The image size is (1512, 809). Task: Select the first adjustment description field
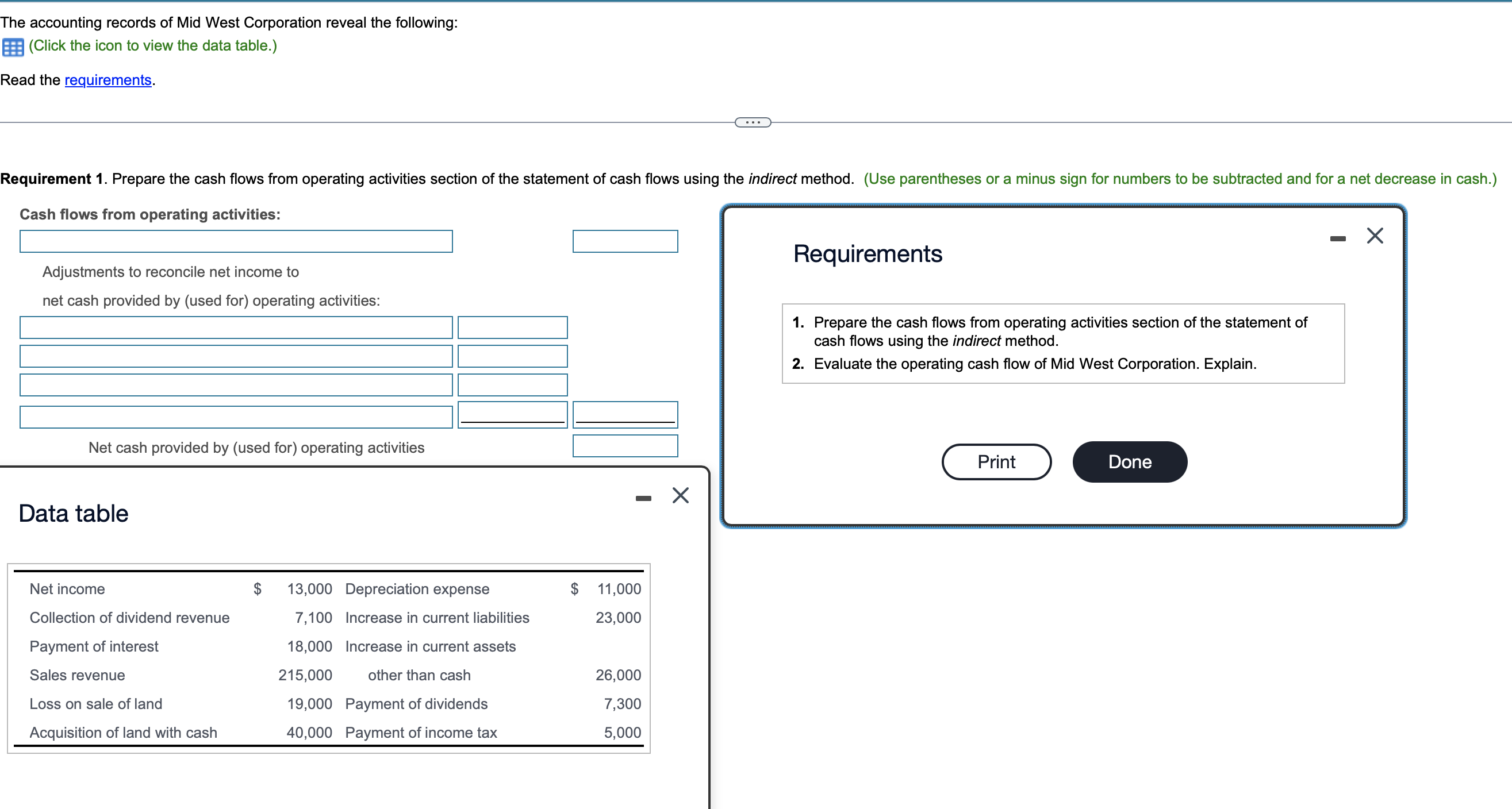tap(236, 328)
